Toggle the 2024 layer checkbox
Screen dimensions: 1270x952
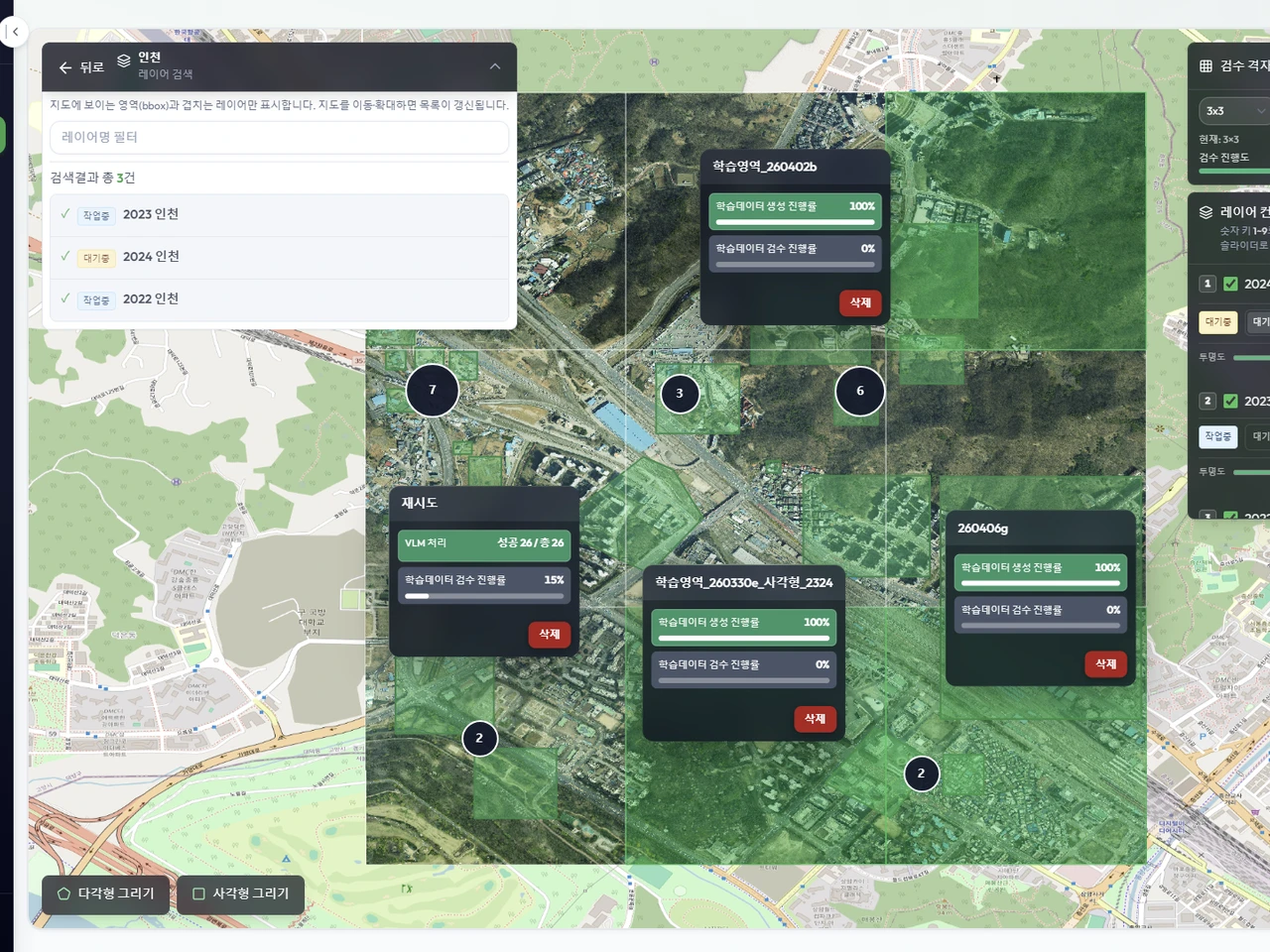[x=1230, y=284]
